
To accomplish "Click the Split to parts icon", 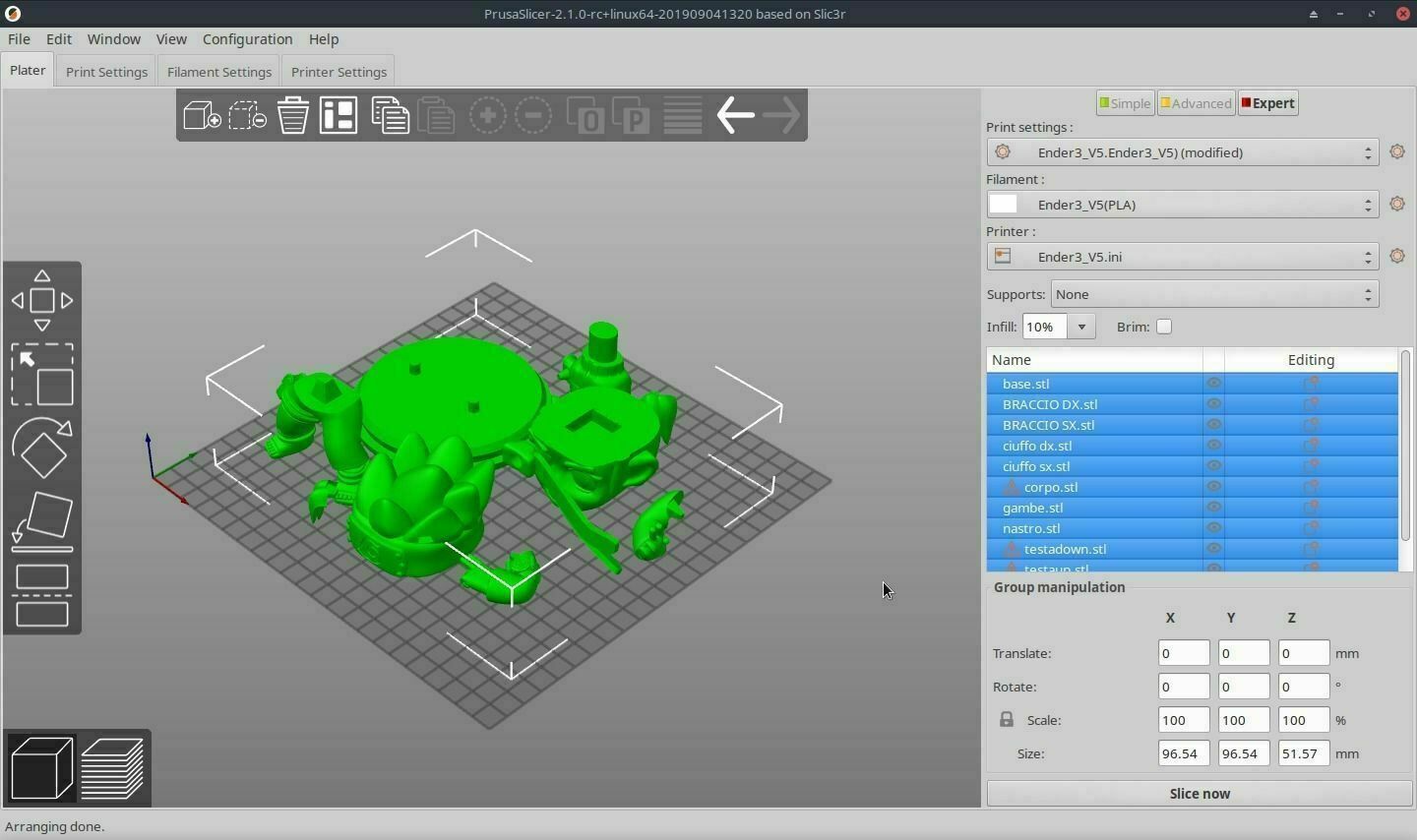I will (632, 115).
